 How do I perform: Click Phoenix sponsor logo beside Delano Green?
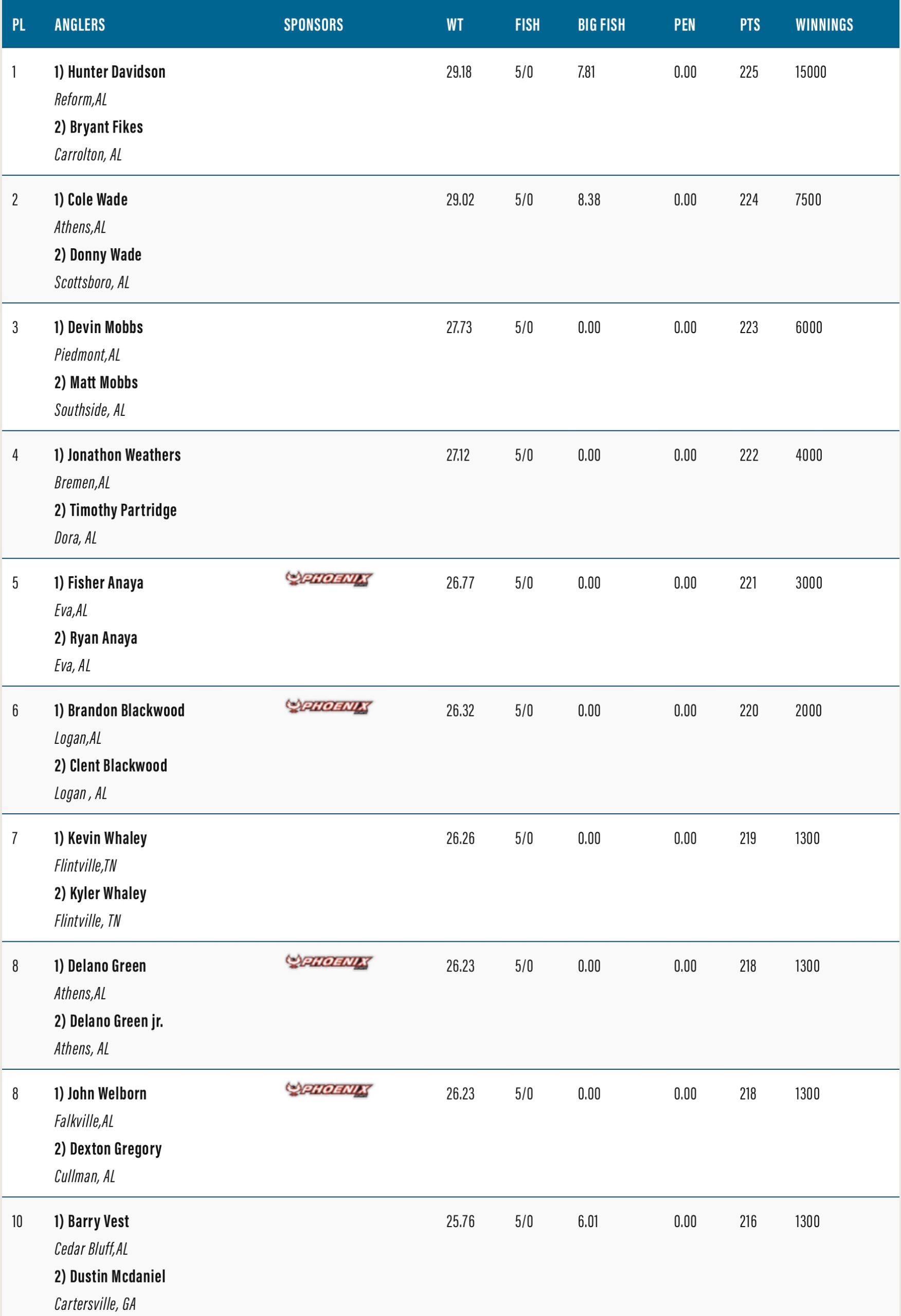(x=329, y=961)
